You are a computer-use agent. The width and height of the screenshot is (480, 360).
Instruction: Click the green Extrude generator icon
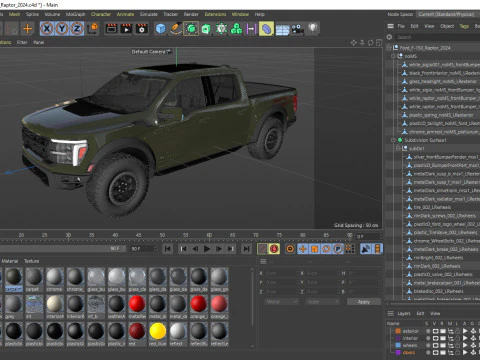click(x=206, y=29)
